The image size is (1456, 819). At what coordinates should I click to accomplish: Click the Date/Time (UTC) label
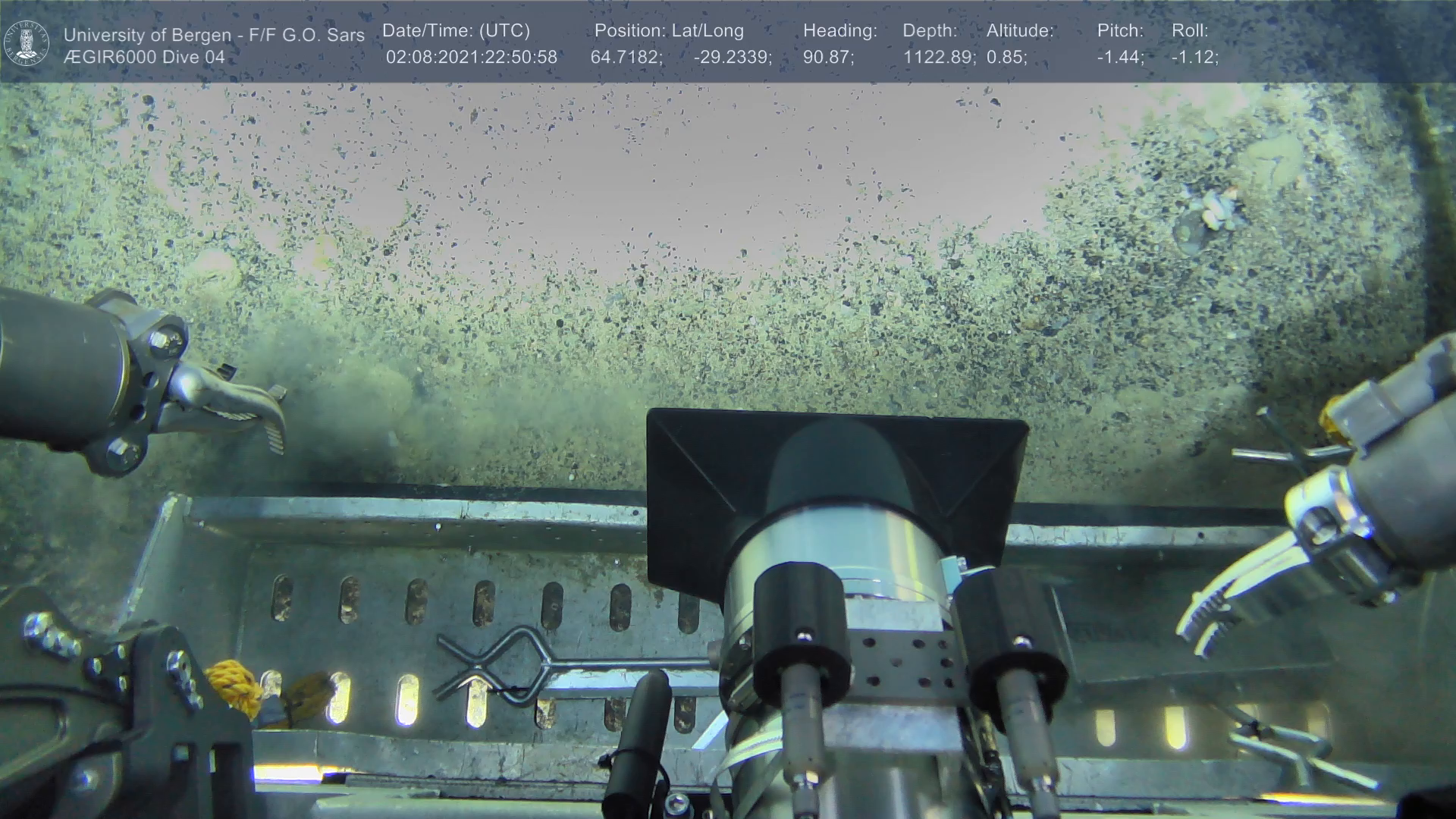point(456,31)
